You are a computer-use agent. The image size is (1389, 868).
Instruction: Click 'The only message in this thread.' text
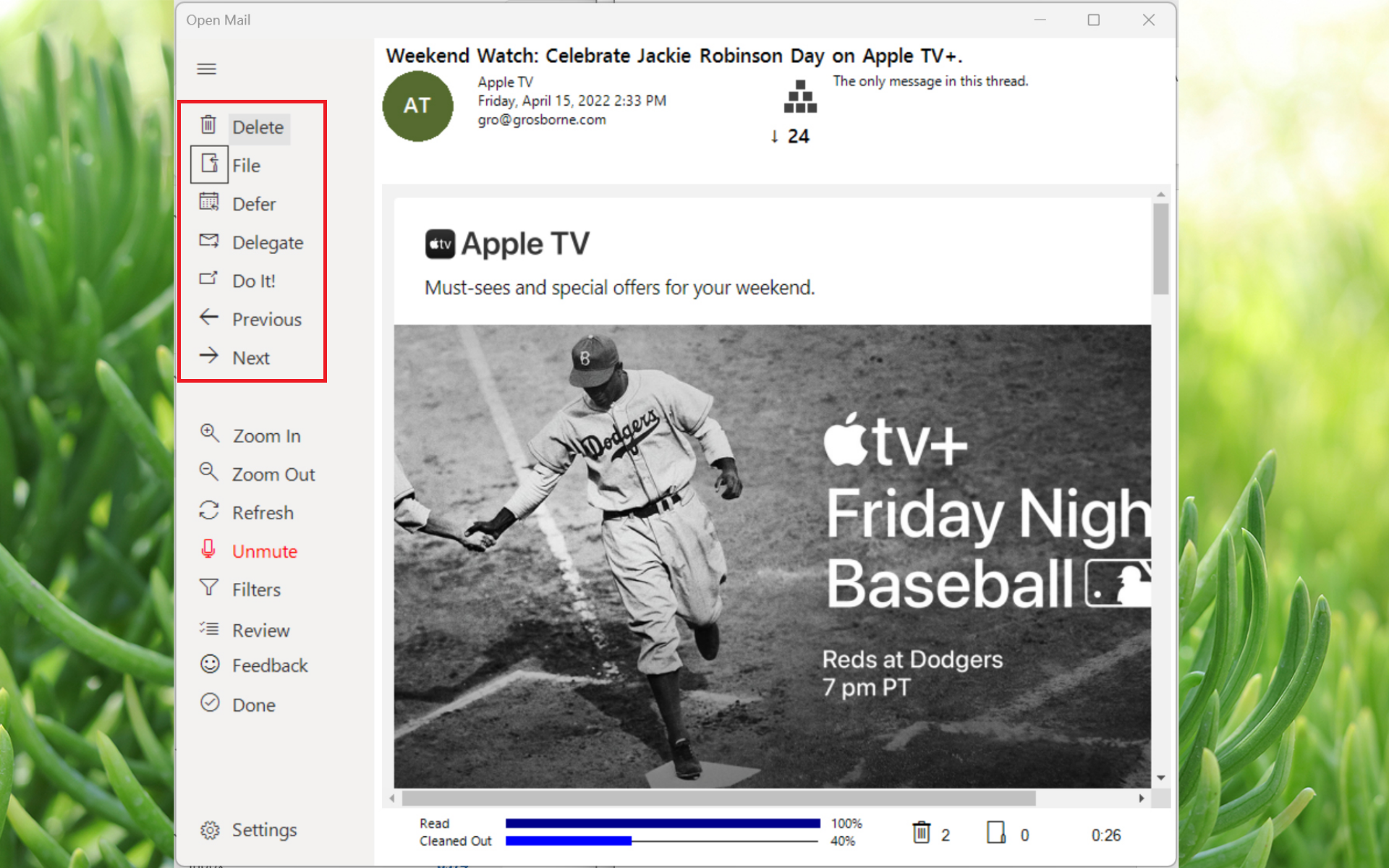(930, 81)
